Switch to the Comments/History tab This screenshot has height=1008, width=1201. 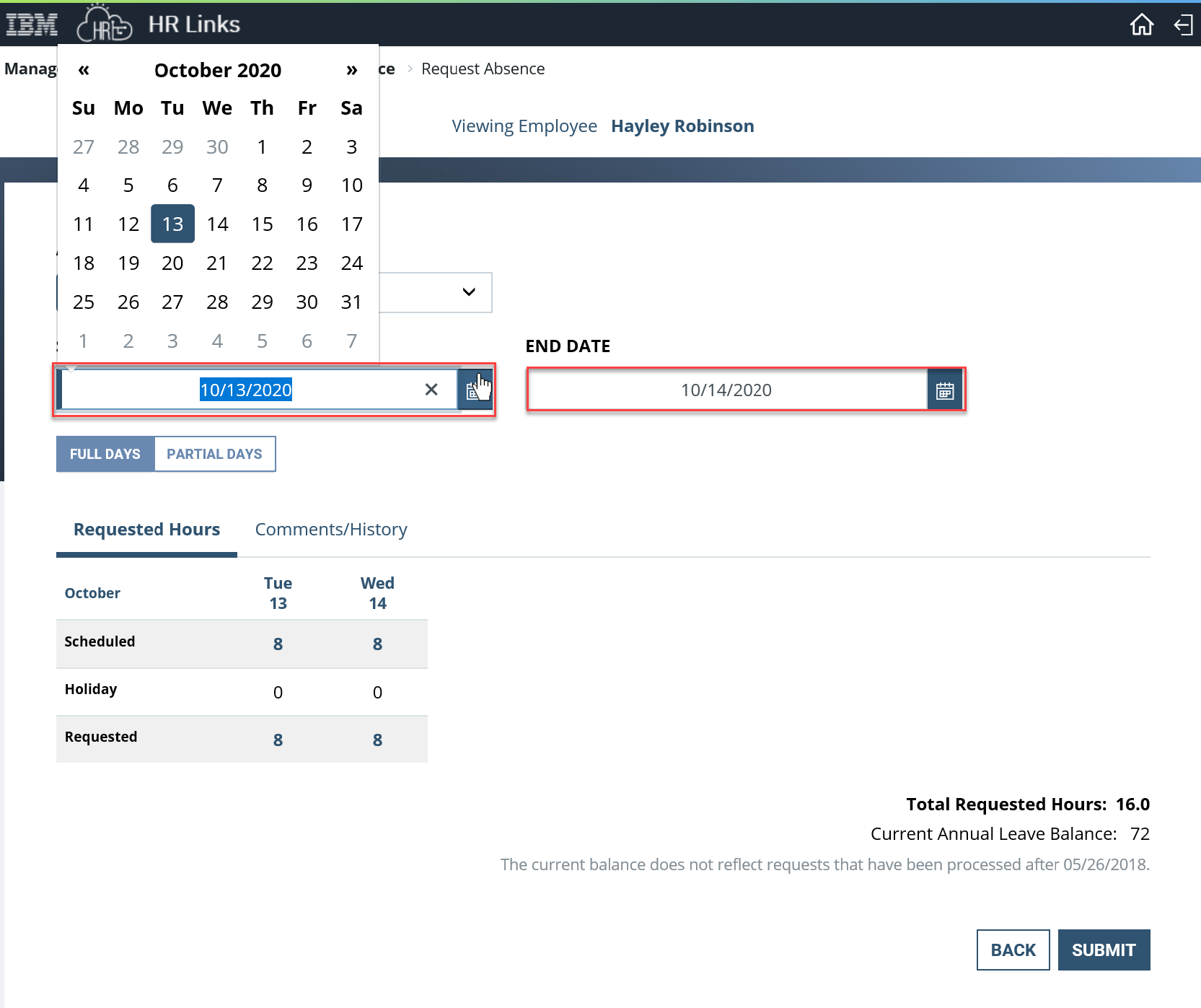click(330, 529)
